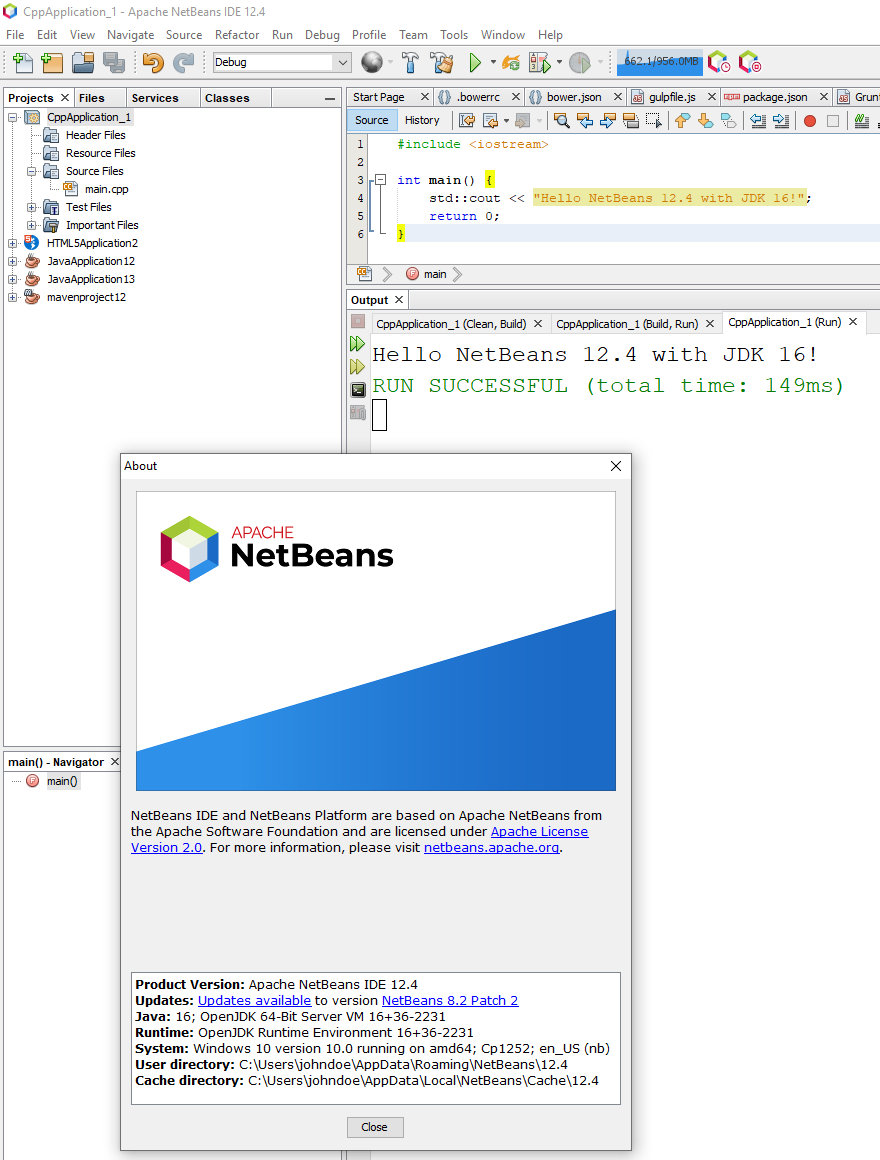Click the Open Project toolbar icon

[83, 63]
